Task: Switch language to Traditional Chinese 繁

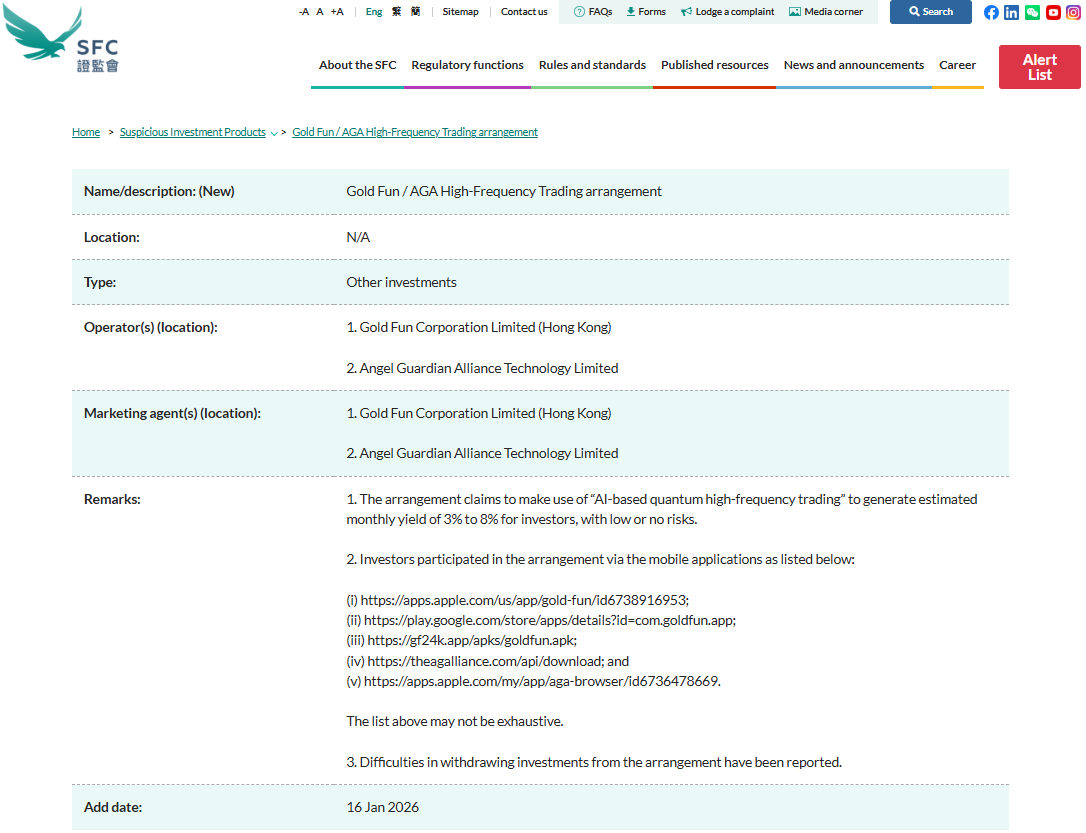Action: click(x=397, y=12)
